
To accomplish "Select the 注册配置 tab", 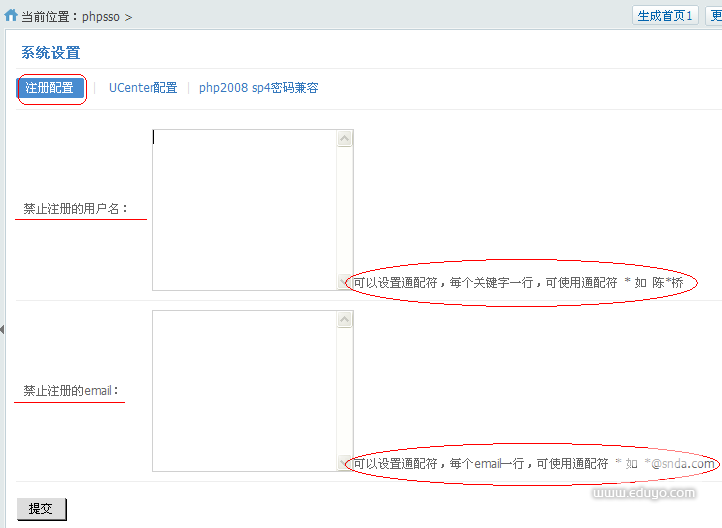I will click(50, 88).
